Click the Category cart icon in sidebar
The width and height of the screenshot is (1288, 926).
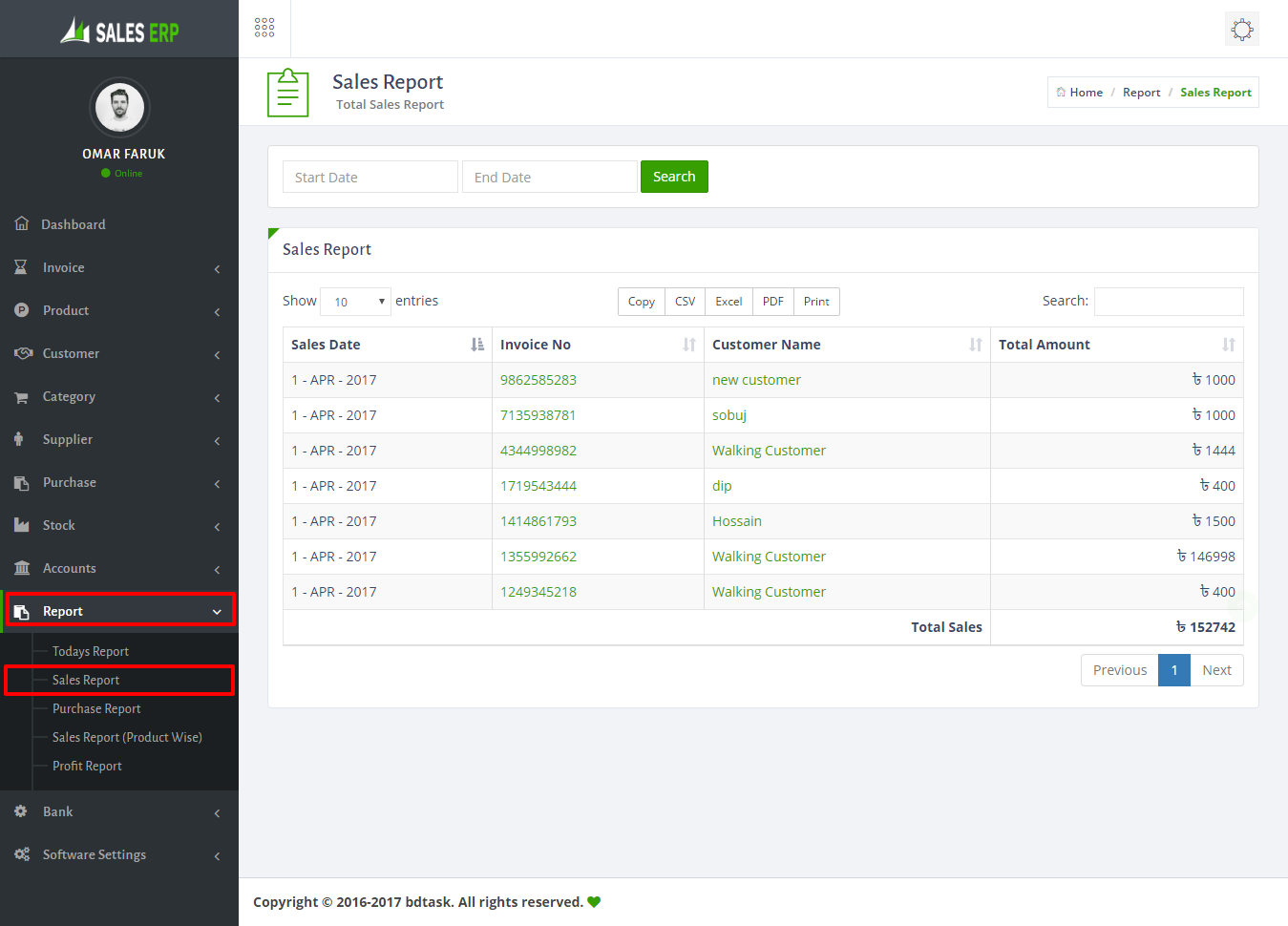(21, 397)
